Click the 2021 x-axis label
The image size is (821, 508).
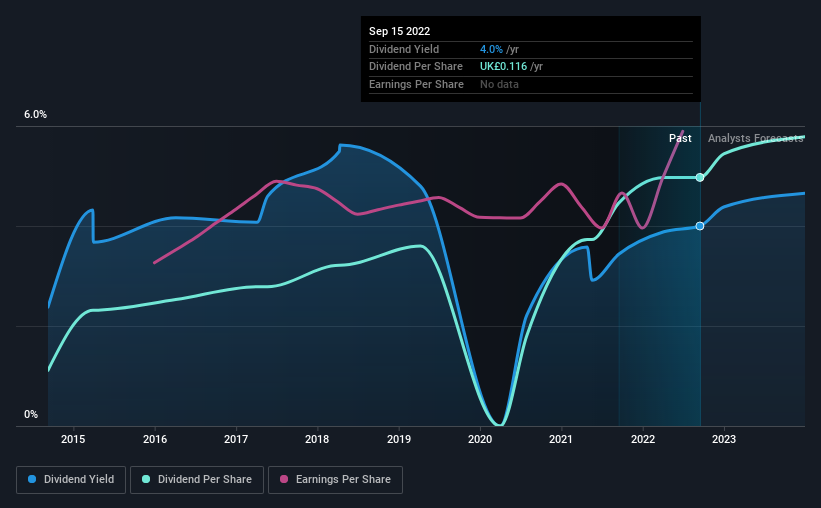tap(561, 439)
